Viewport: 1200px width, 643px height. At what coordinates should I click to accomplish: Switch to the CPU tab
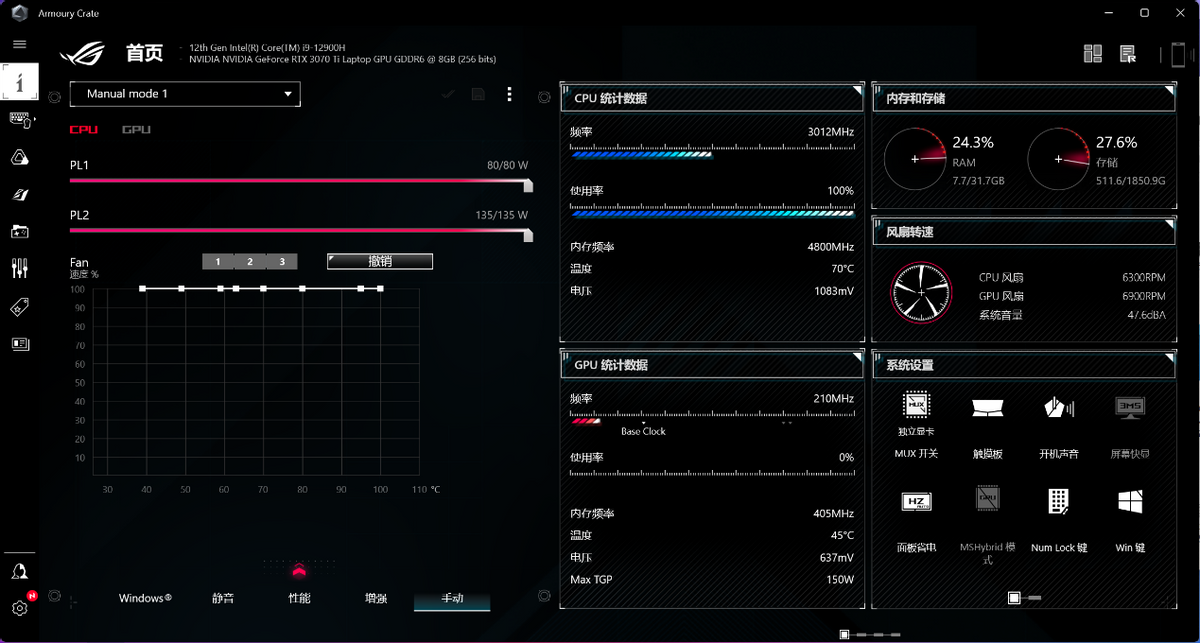click(x=84, y=130)
